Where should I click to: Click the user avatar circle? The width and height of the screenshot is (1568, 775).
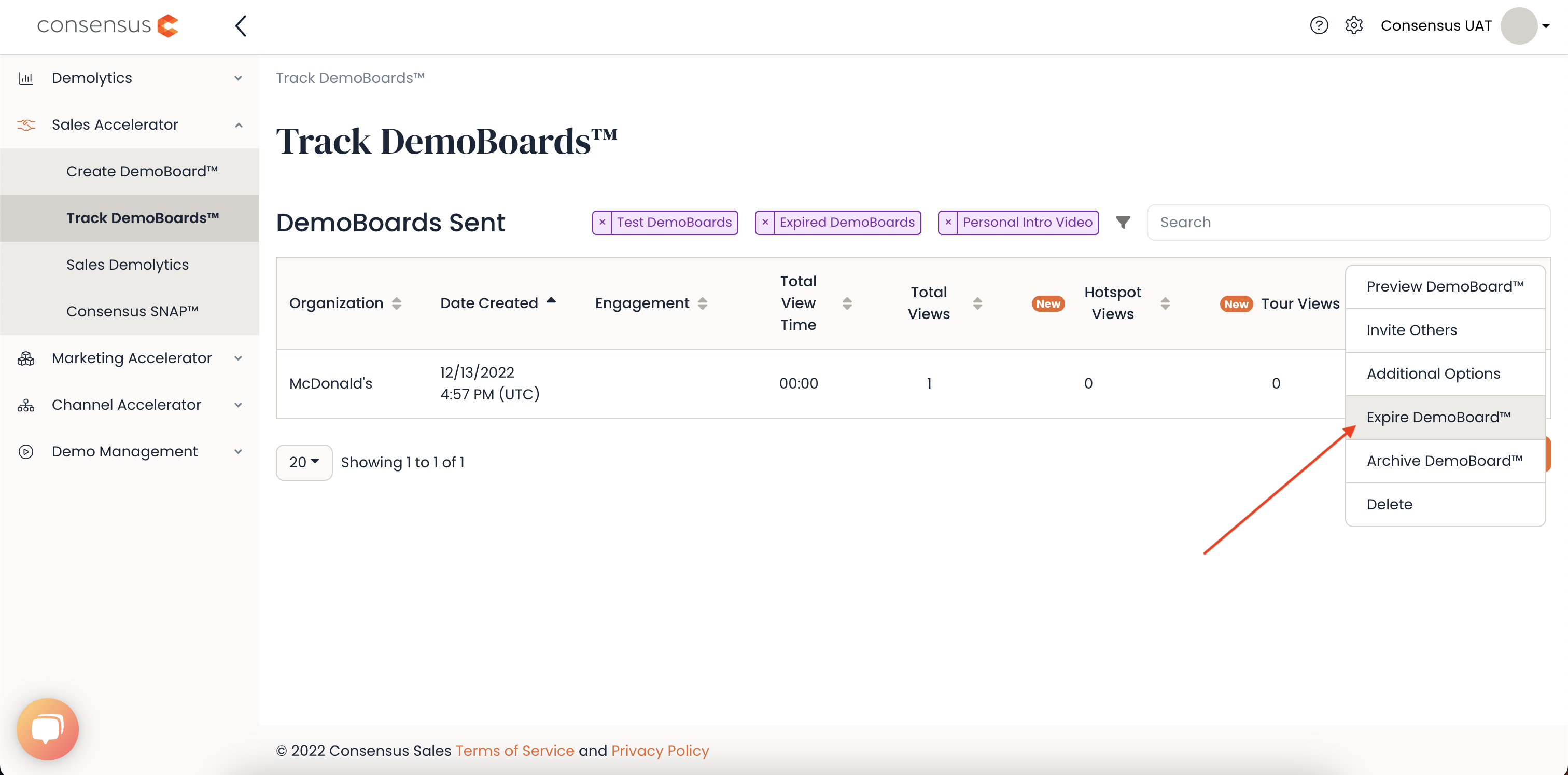point(1519,25)
